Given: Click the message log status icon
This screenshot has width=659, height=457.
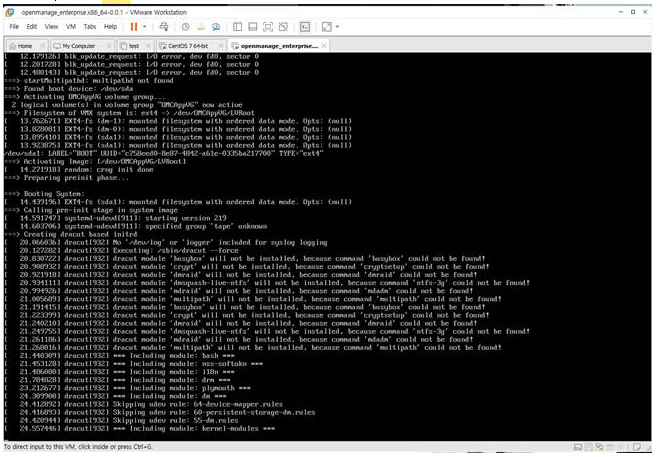Looking at the screenshot, I should [637, 447].
